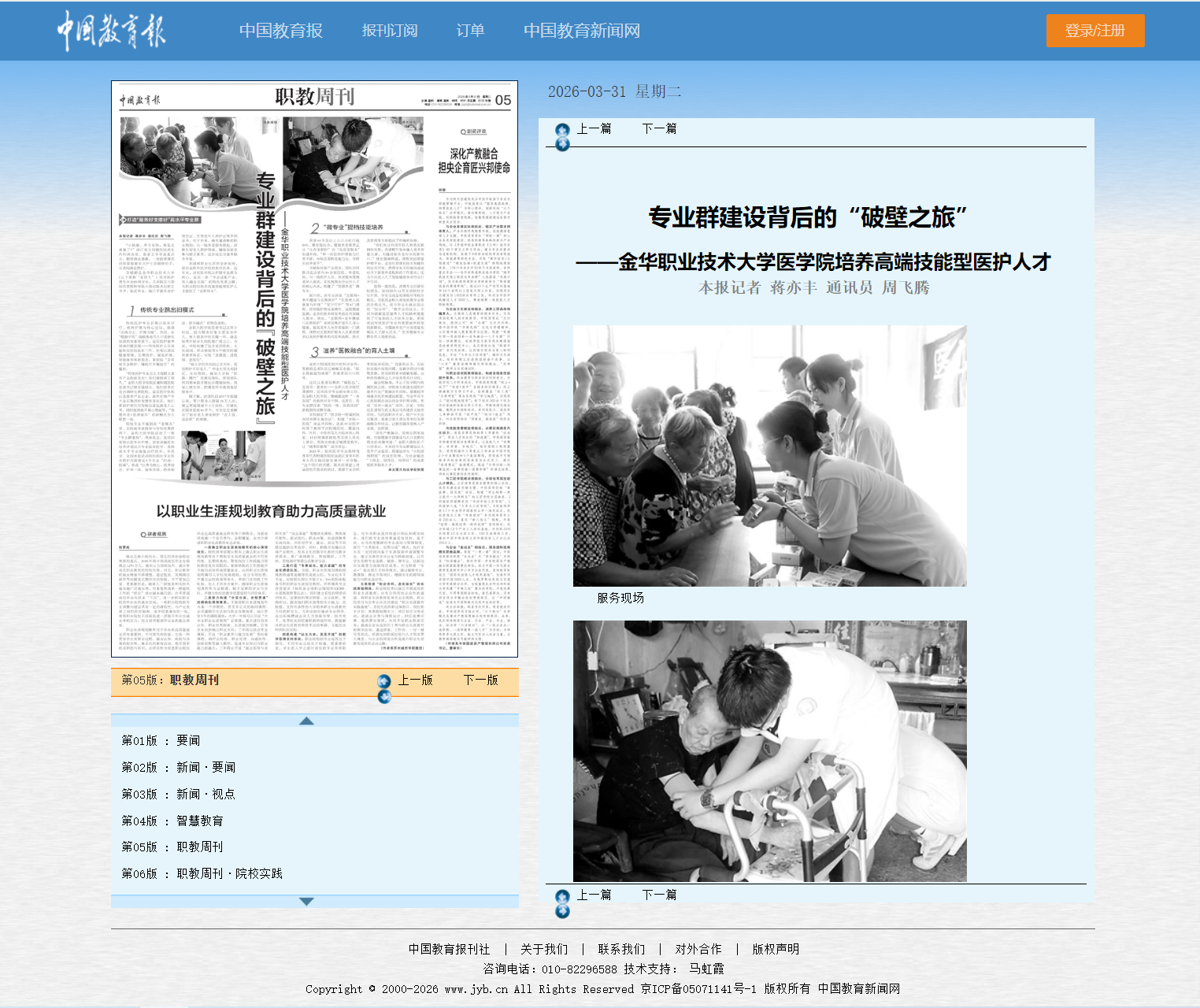This screenshot has width=1200, height=1008.
Task: Click down-arrow icon below 上一版 icon
Action: click(384, 696)
